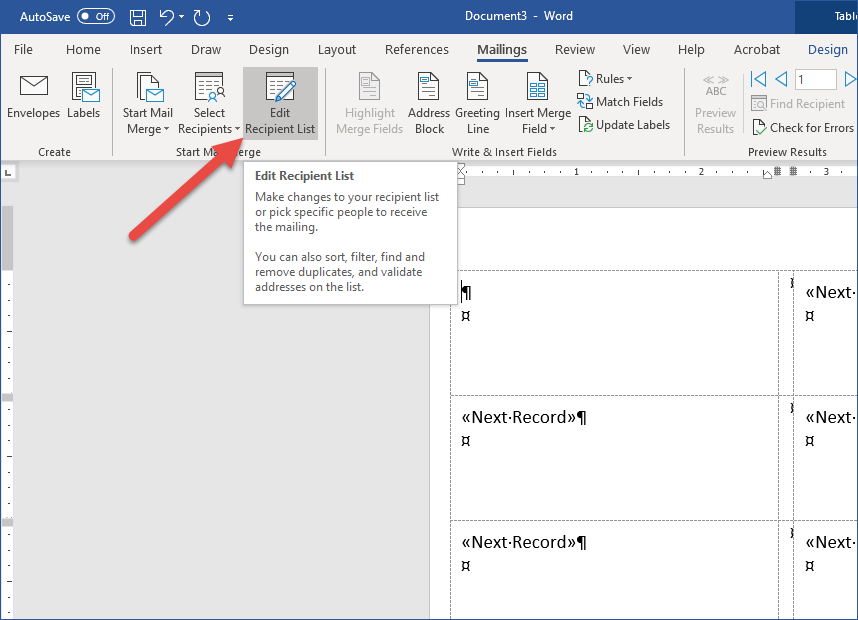Switch to the Review tab
Screen dimensions: 858x620
click(x=575, y=49)
